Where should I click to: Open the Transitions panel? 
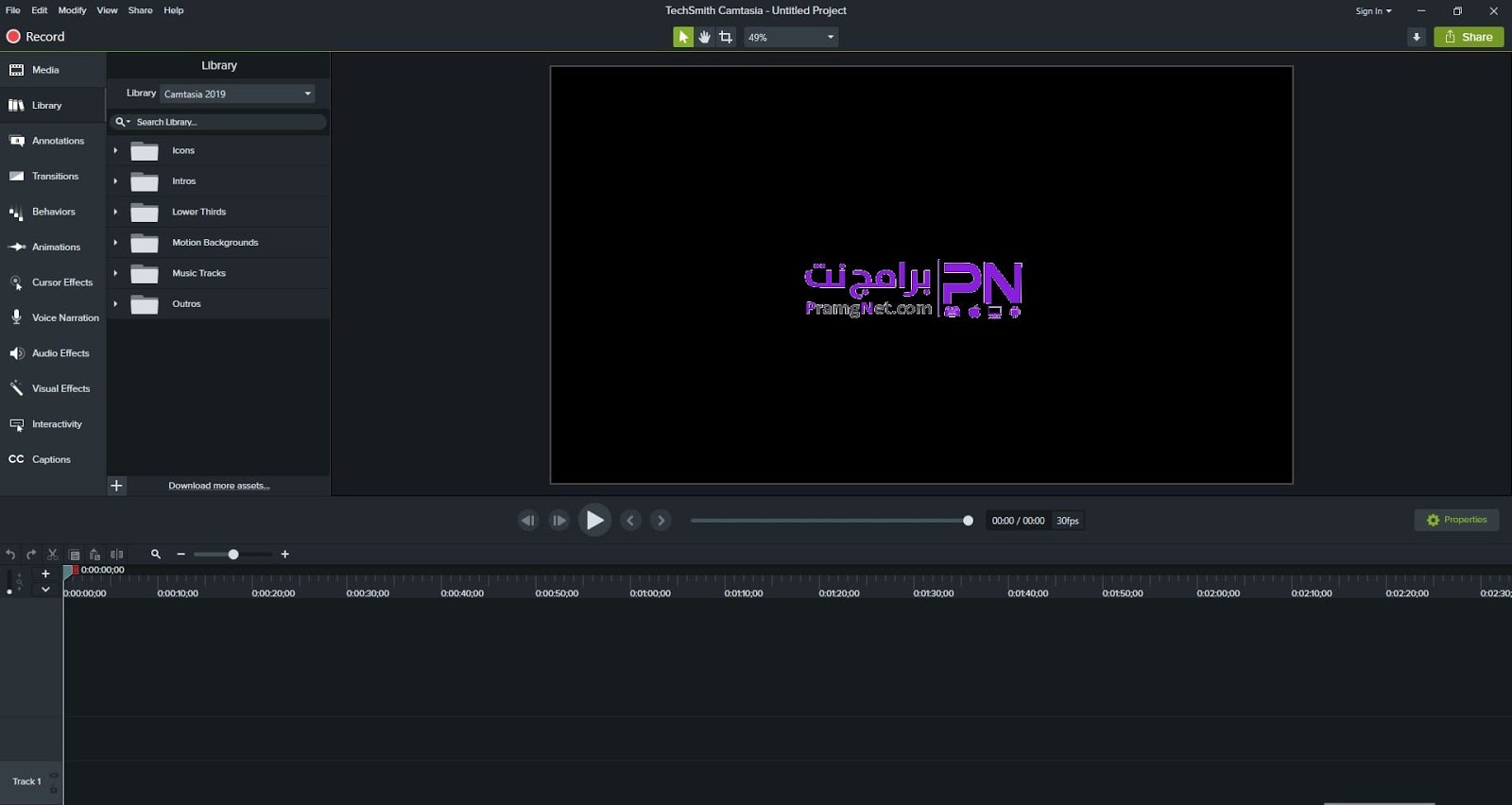coord(53,176)
